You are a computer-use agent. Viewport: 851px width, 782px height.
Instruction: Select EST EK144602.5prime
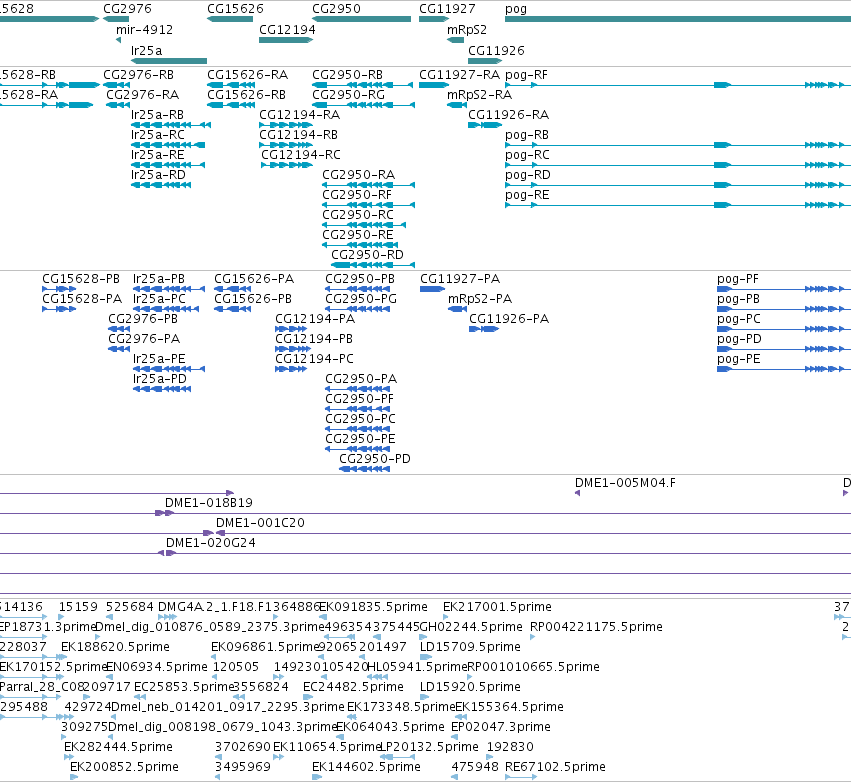[x=366, y=767]
